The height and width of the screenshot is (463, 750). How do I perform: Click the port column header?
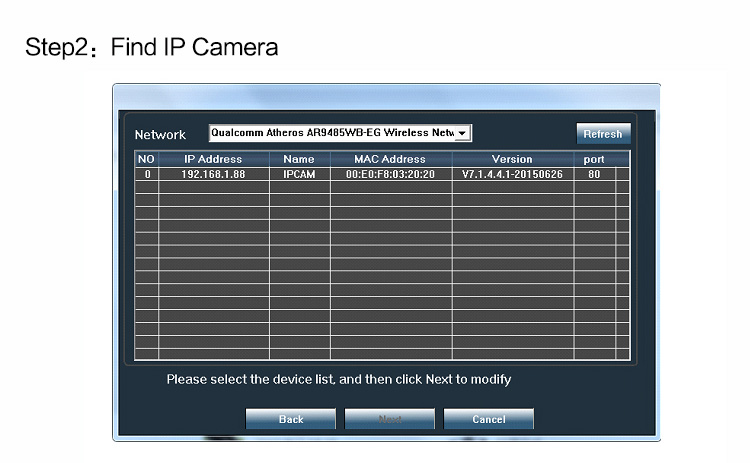coord(594,159)
